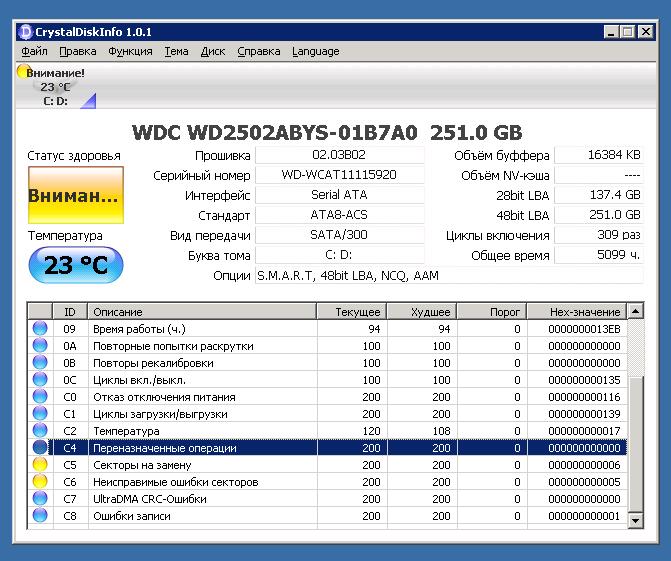Image resolution: width=671 pixels, height=561 pixels.
Task: Select the Секторы на замену row
Action: pos(327,465)
